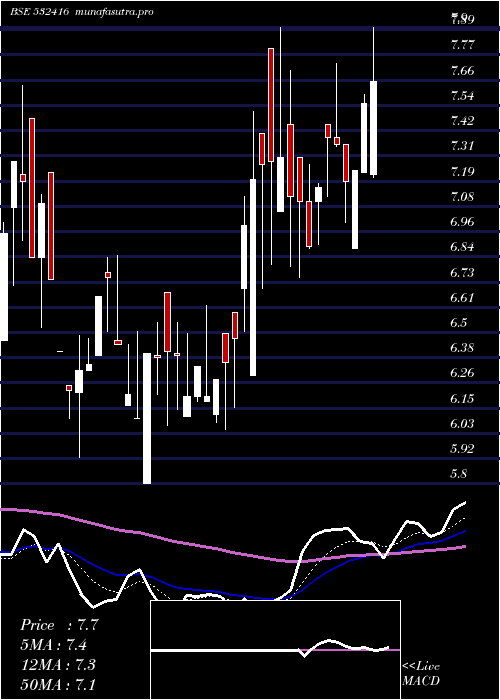Screen dimensions: 500x700
Task: Click the 7.31 price axis label
Action: click(x=462, y=146)
